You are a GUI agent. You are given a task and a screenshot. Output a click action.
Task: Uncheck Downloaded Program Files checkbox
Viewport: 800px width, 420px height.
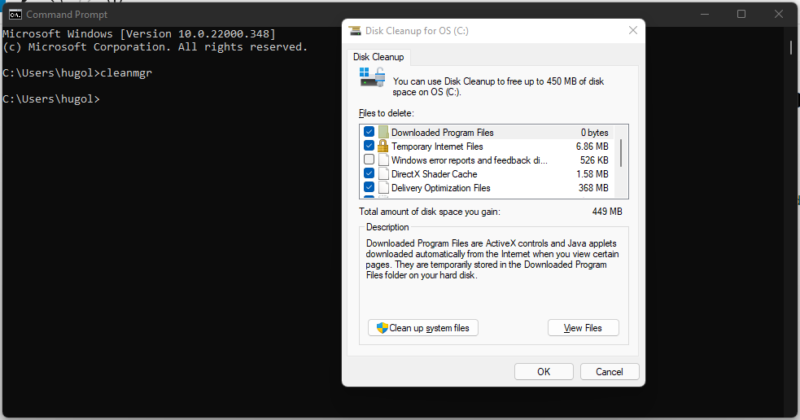(x=369, y=132)
